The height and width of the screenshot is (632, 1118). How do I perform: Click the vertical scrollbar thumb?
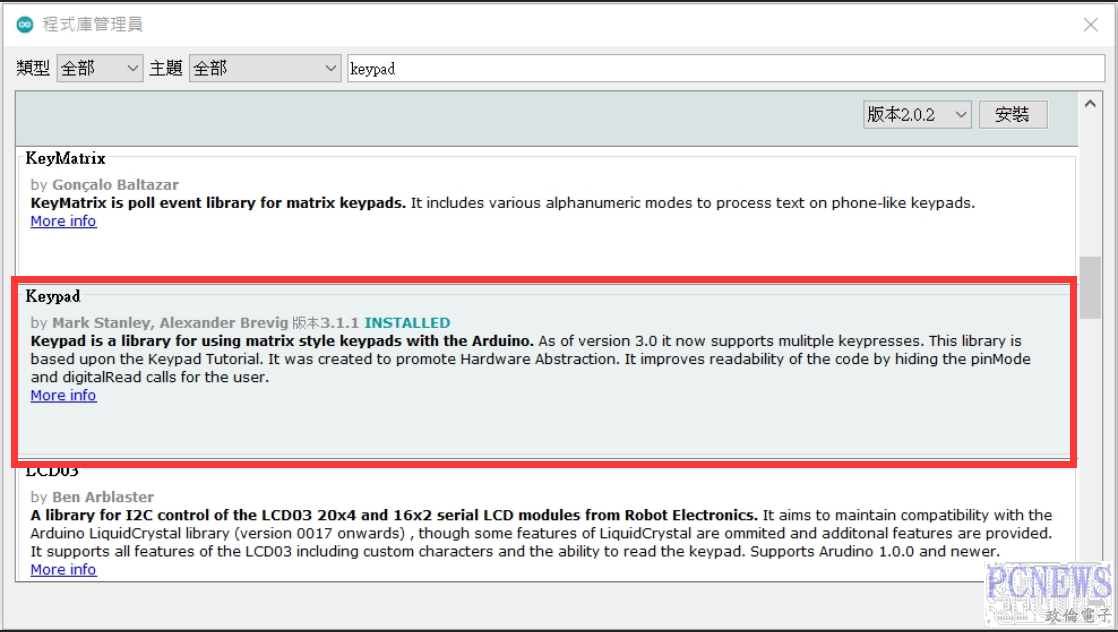(1089, 287)
